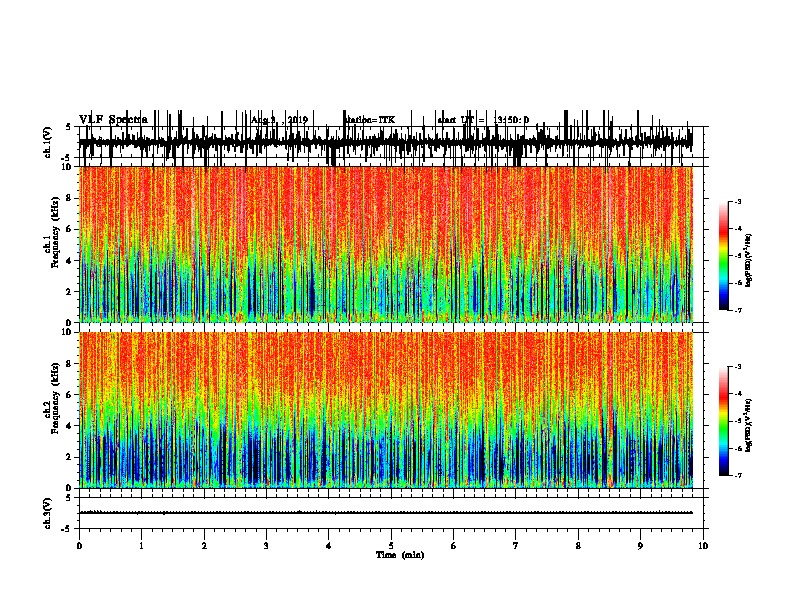
Task: Click the ch.2 spectrogram "2" kHz tick label
Action: point(69,457)
